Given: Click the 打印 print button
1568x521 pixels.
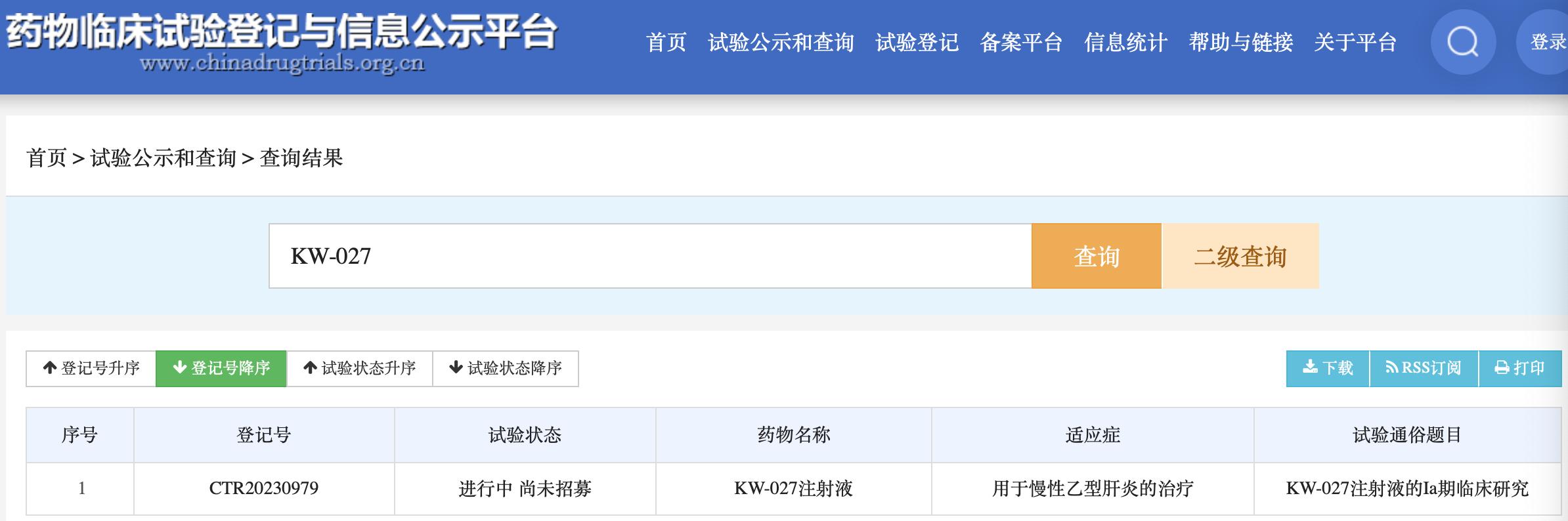Looking at the screenshot, I should click(x=1520, y=368).
